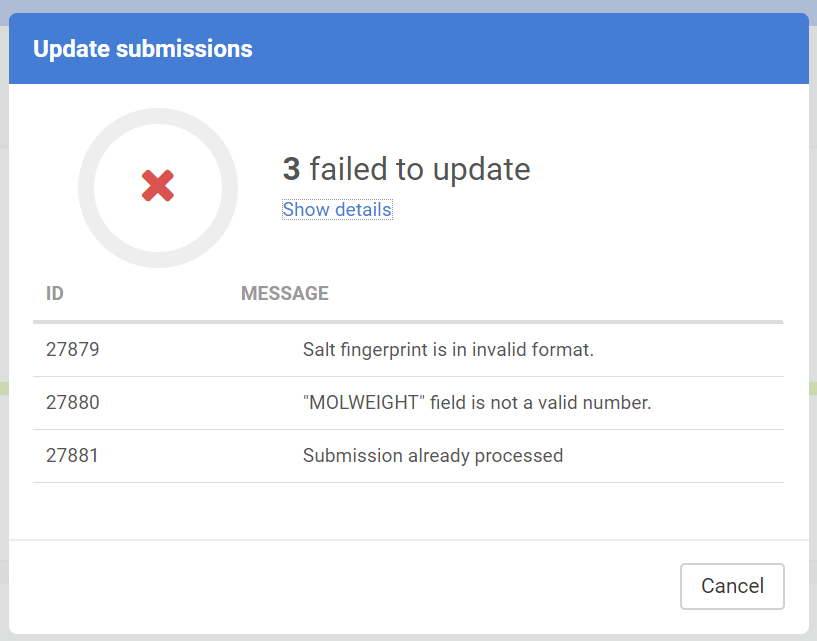The image size is (817, 641).
Task: Click empty table space below row 27881
Action: click(x=400, y=510)
